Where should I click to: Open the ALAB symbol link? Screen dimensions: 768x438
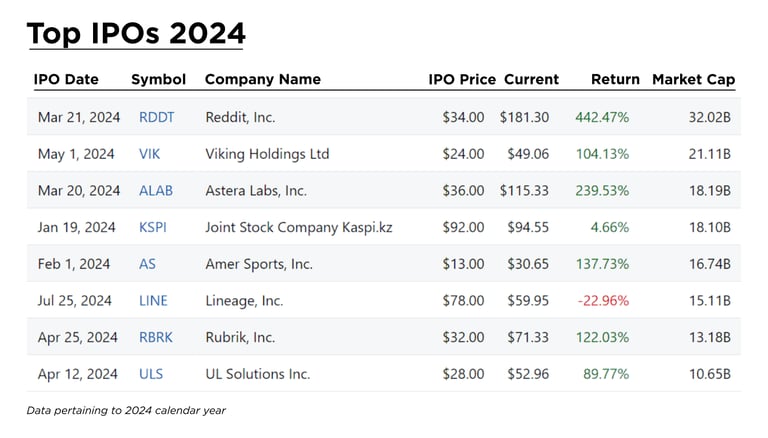click(x=156, y=190)
